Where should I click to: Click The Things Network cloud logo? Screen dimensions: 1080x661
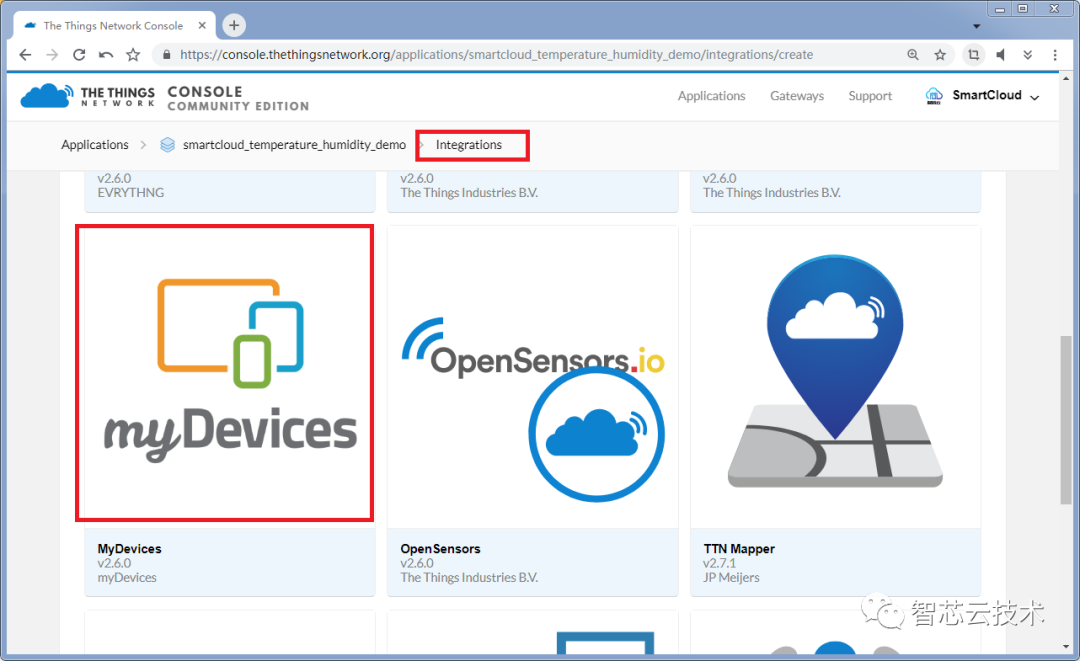46,95
